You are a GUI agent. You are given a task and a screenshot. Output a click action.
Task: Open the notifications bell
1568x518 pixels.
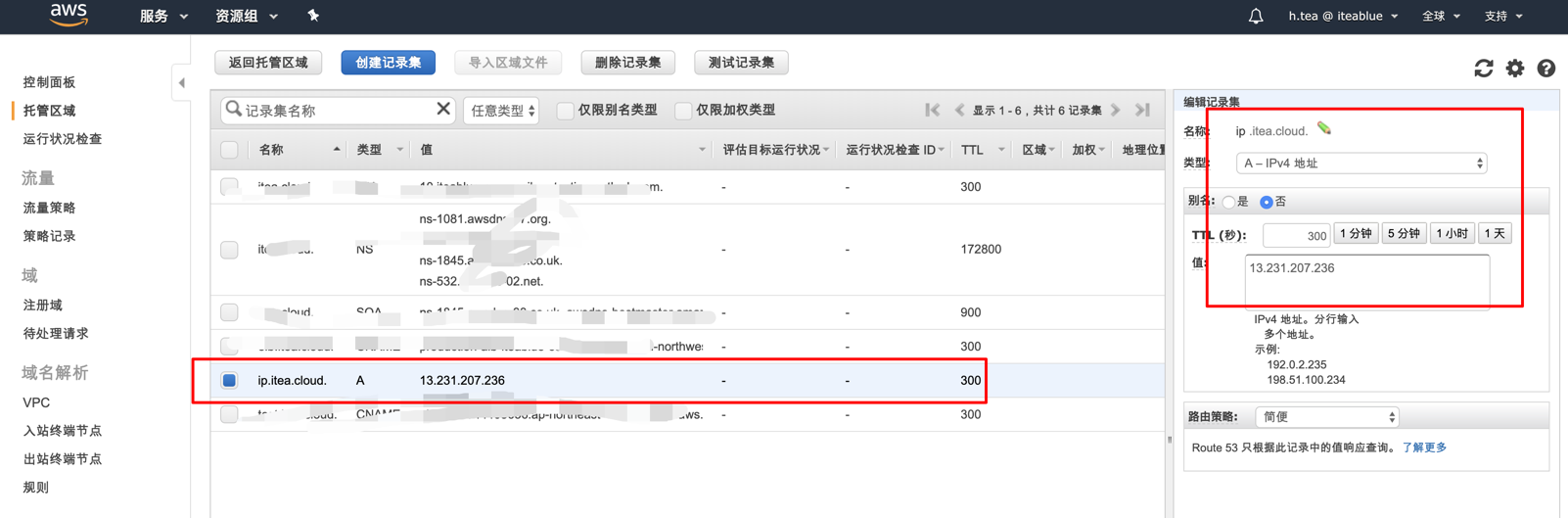(1256, 16)
